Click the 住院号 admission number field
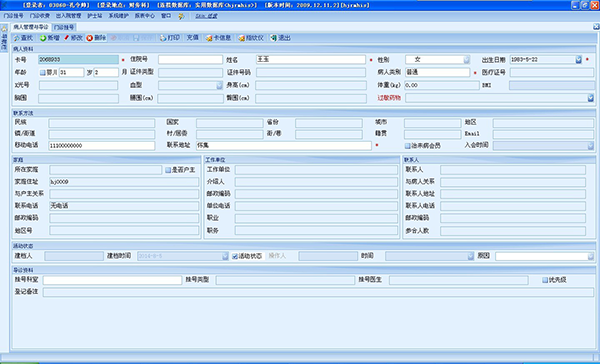The image size is (600, 364). tap(190, 60)
